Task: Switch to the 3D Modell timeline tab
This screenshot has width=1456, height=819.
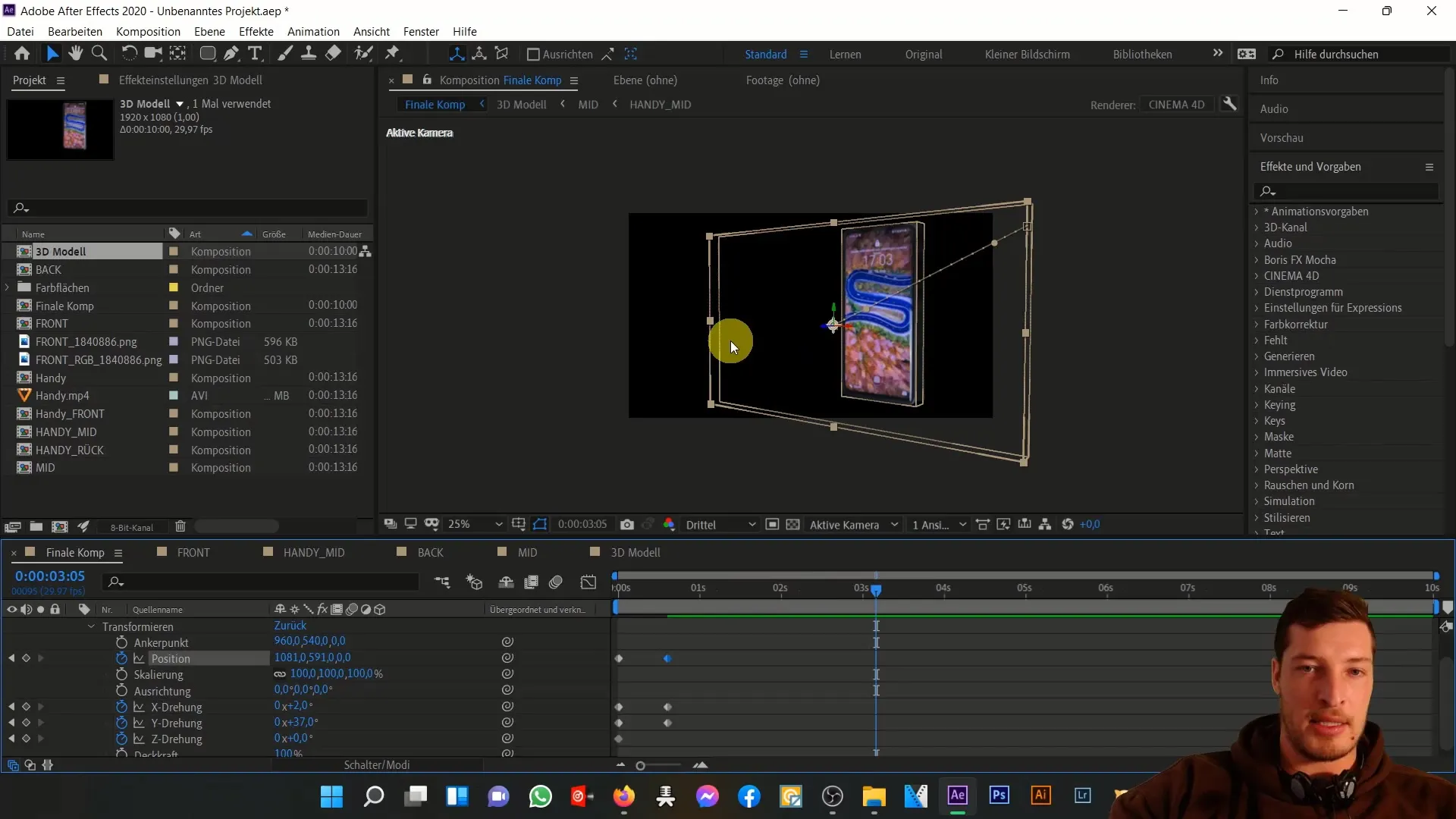Action: [635, 553]
